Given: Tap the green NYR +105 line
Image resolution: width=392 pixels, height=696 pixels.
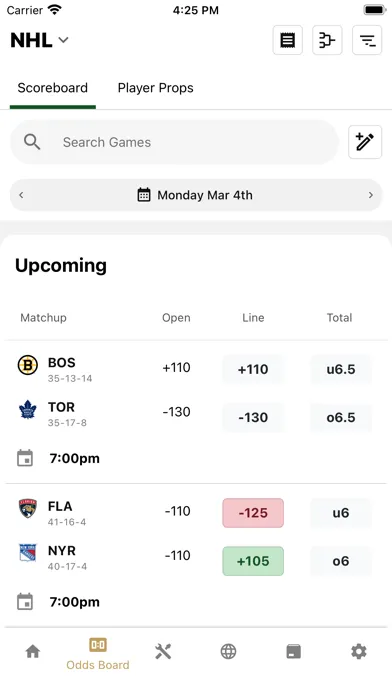Looking at the screenshot, I should (253, 561).
